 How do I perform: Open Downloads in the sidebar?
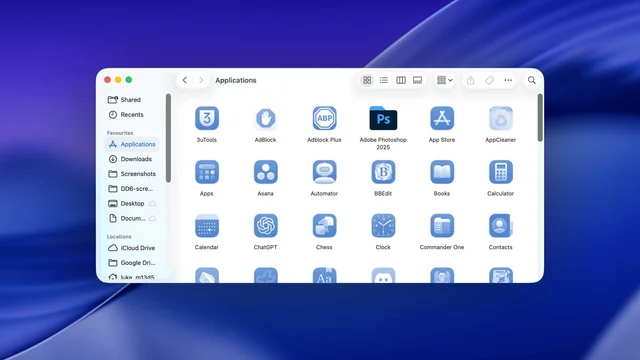tap(132, 159)
